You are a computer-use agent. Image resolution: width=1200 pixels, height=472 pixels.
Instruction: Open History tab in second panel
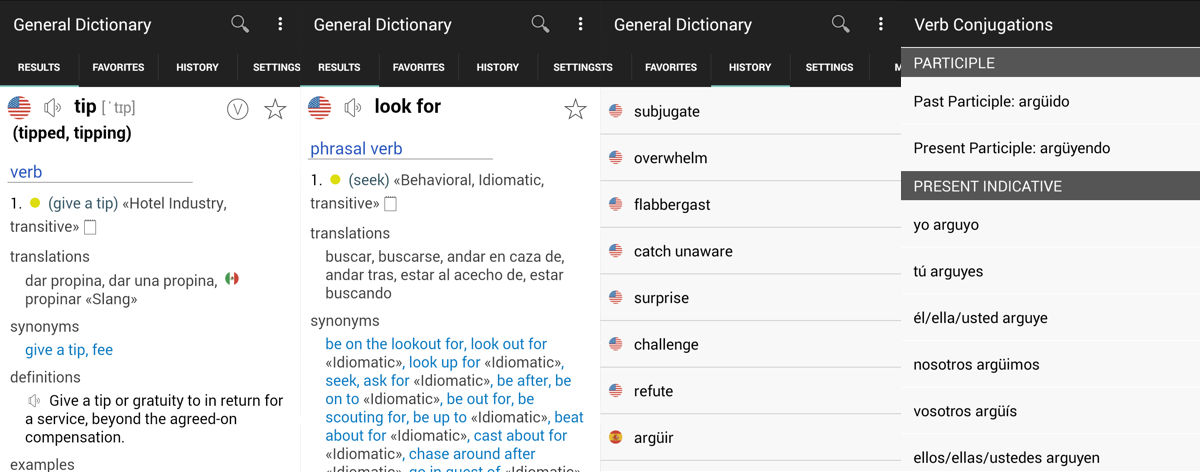pyautogui.click(x=497, y=67)
